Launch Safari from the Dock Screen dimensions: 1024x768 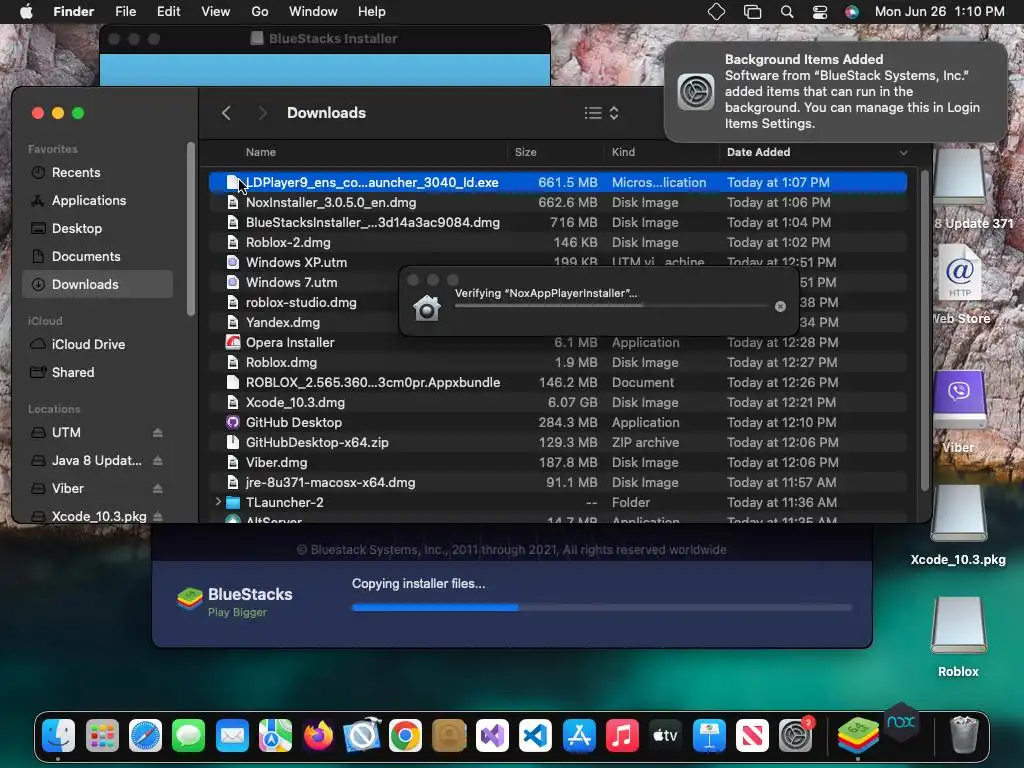(145, 736)
